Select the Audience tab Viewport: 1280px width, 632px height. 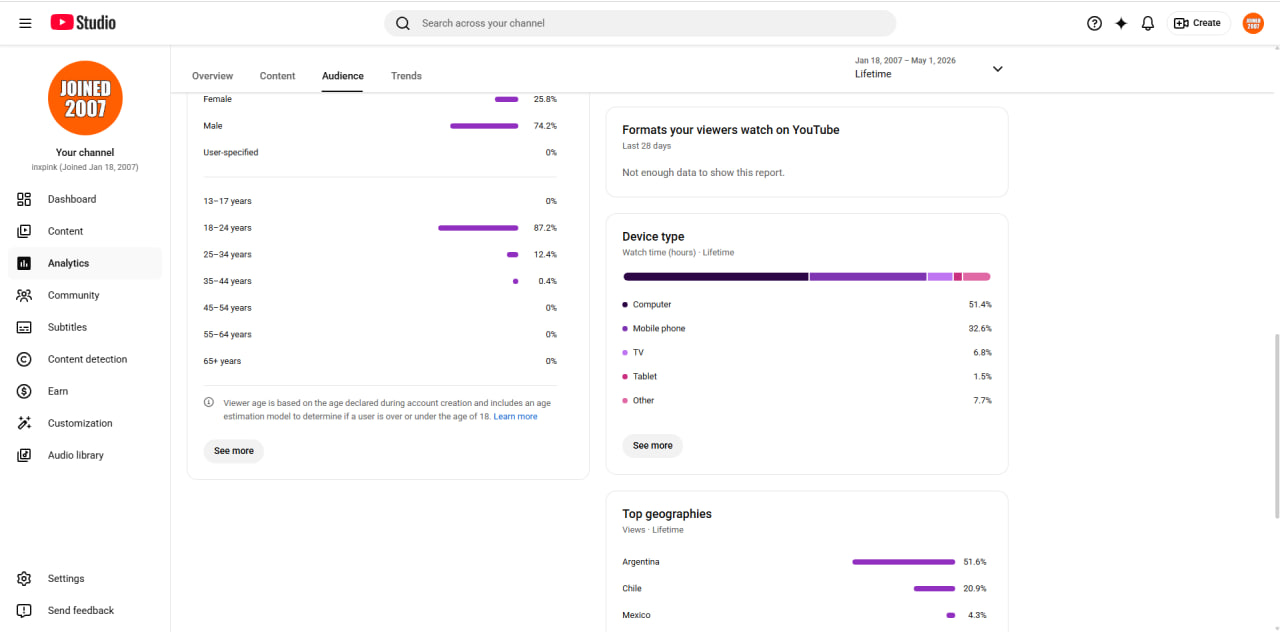click(x=343, y=76)
